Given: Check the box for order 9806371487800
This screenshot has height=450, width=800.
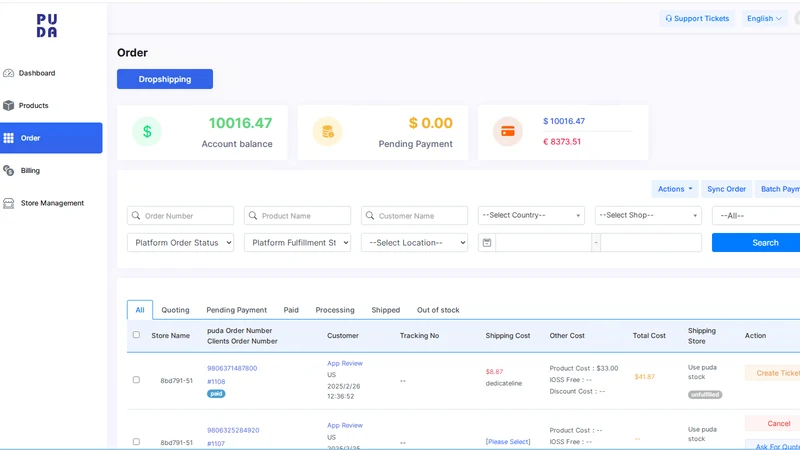Looking at the screenshot, I should tap(136, 380).
